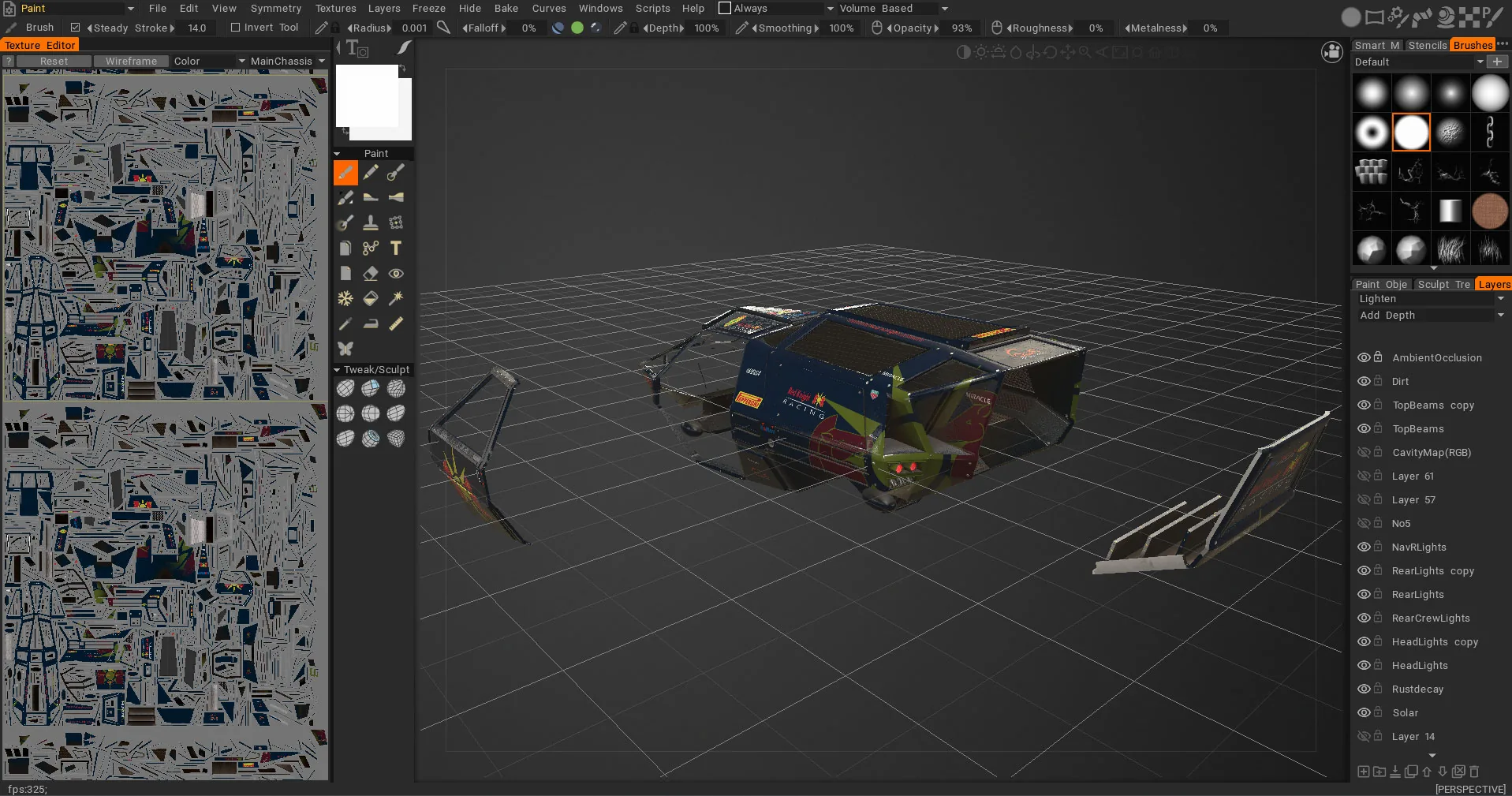The width and height of the screenshot is (1512, 796).
Task: Select the soft round brush alpha thumbnail
Action: tap(1372, 94)
